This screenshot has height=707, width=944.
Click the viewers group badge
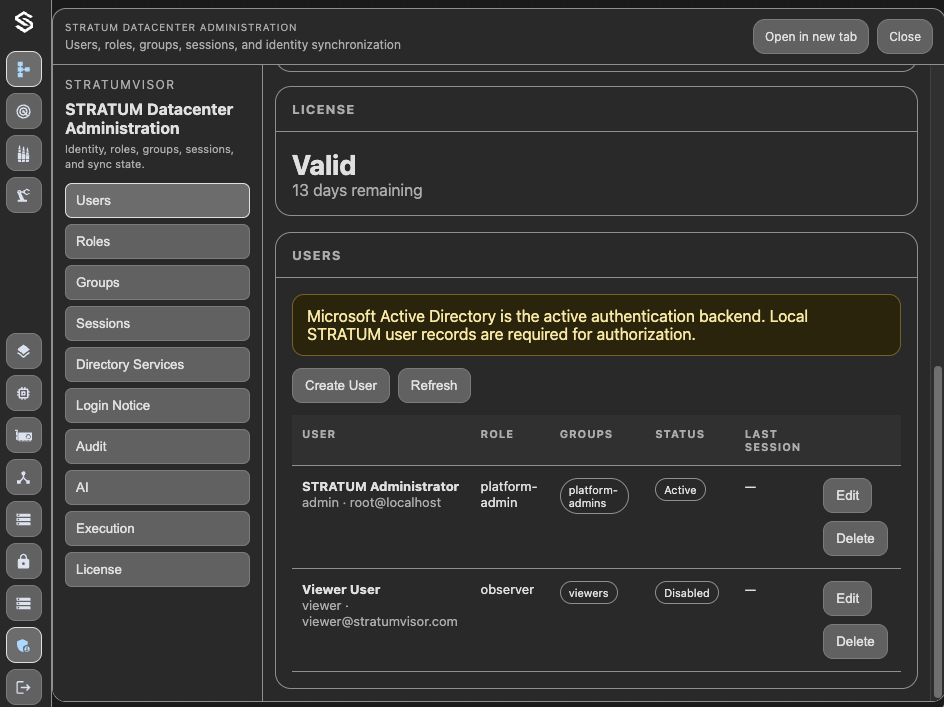[x=588, y=593]
